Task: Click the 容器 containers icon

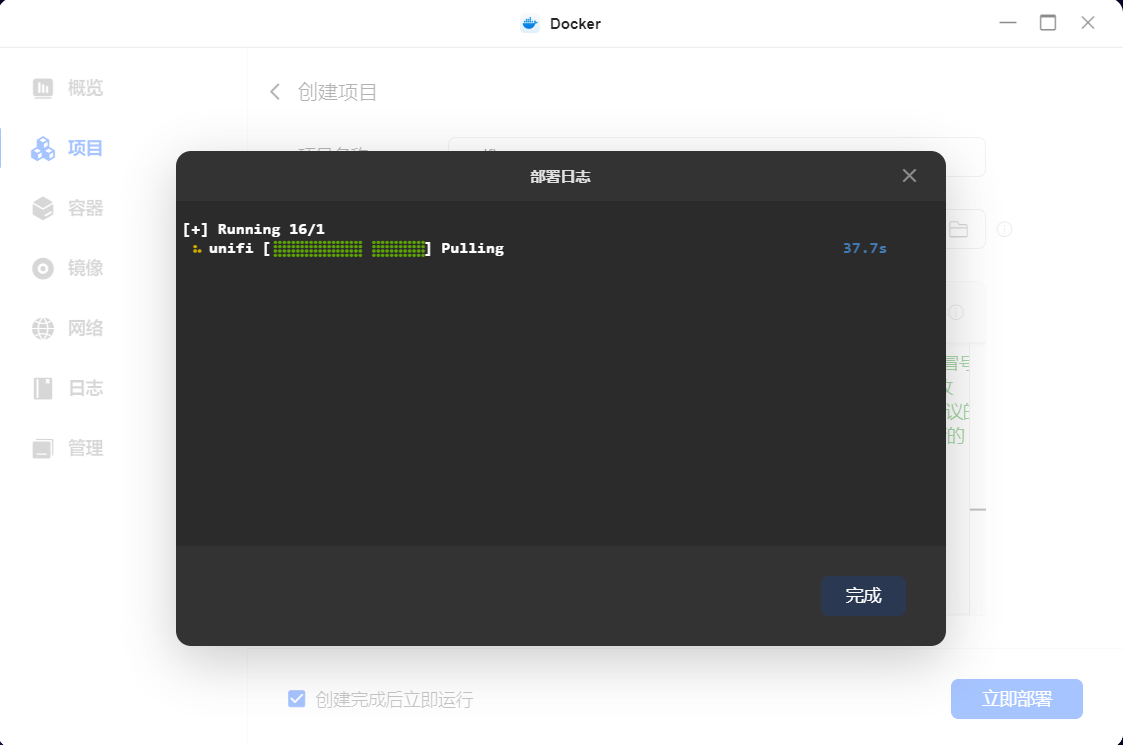Action: (x=43, y=208)
